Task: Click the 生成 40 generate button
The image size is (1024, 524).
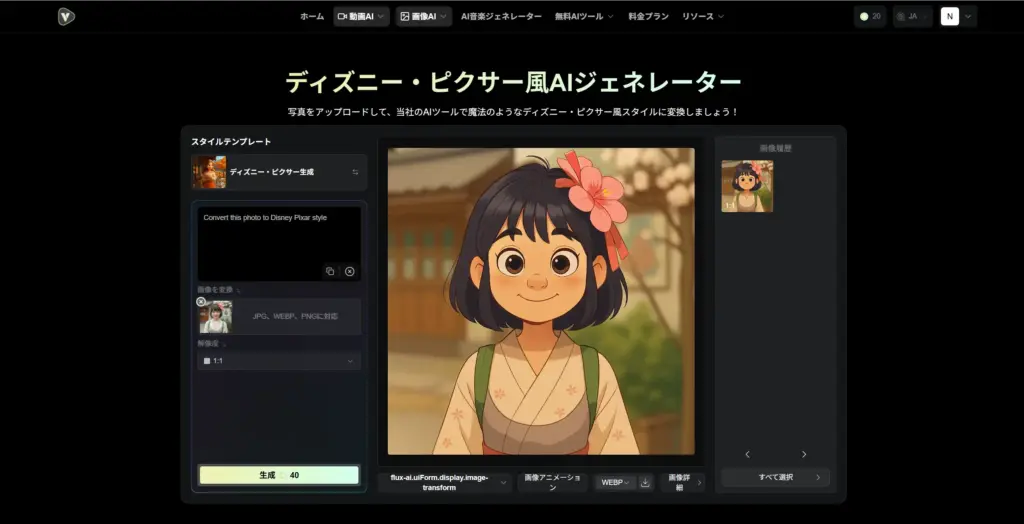Action: point(279,475)
